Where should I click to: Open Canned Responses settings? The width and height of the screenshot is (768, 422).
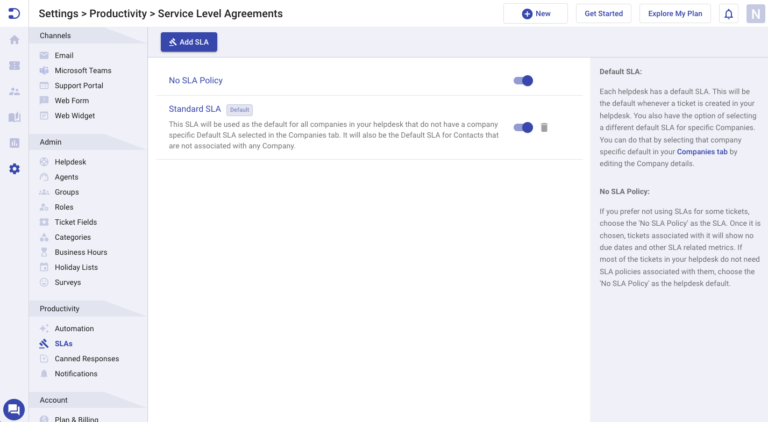pyautogui.click(x=87, y=359)
